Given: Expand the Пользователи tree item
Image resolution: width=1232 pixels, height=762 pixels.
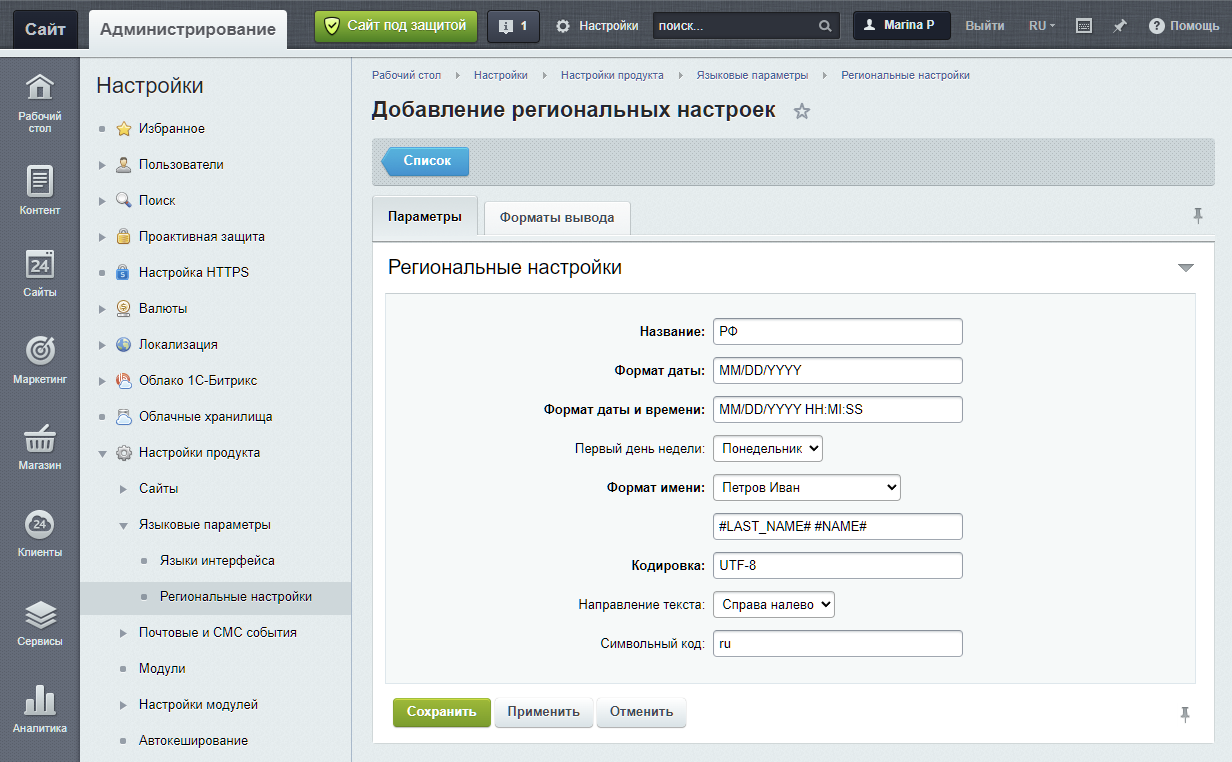Looking at the screenshot, I should [102, 165].
